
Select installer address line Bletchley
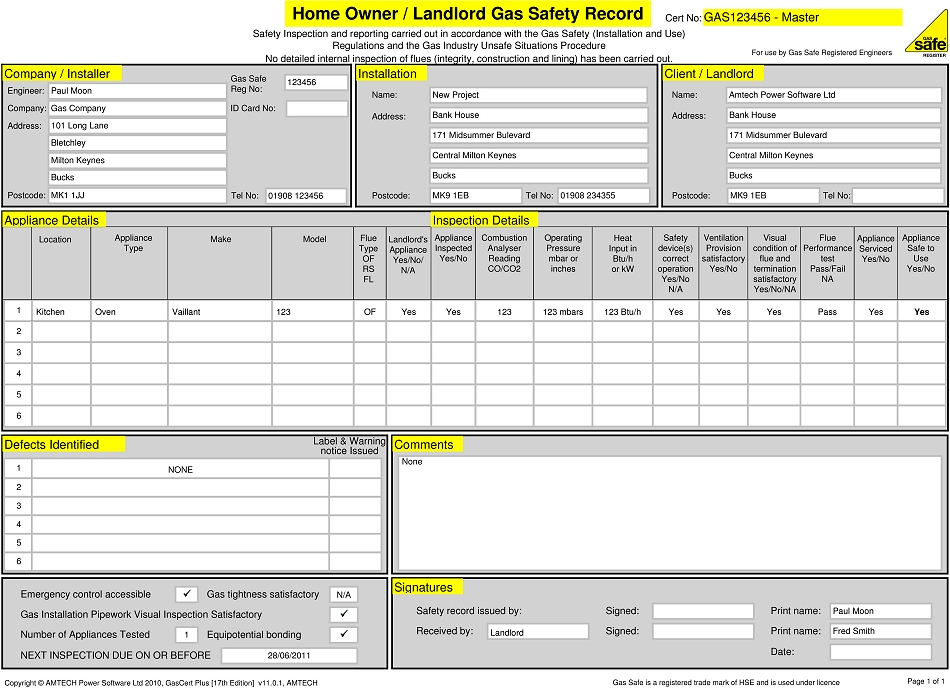138,143
